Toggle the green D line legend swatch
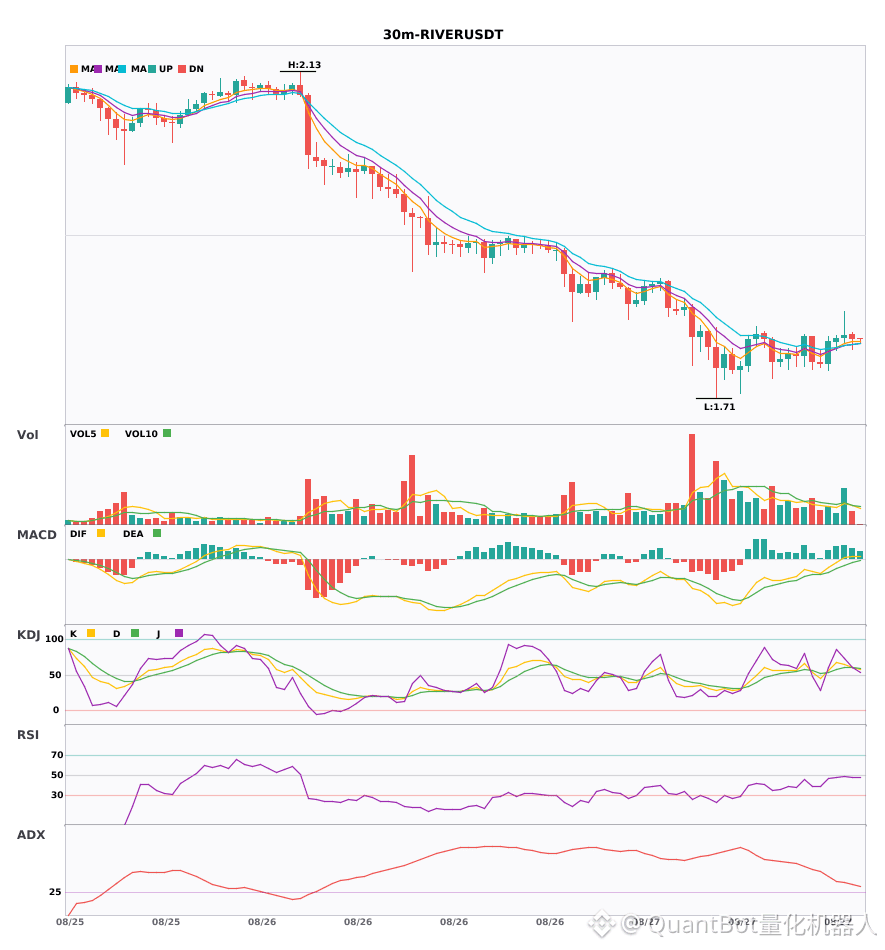Viewport: 885px width, 950px height. pos(135,633)
